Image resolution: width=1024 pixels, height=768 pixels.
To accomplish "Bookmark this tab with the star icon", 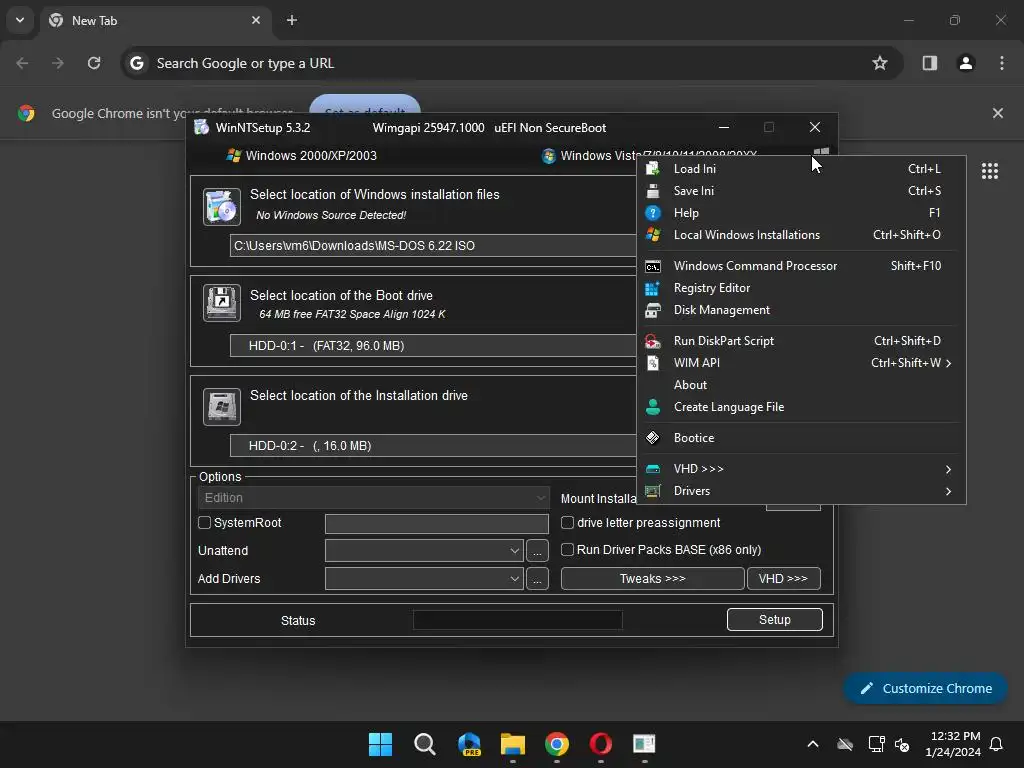I will [880, 63].
